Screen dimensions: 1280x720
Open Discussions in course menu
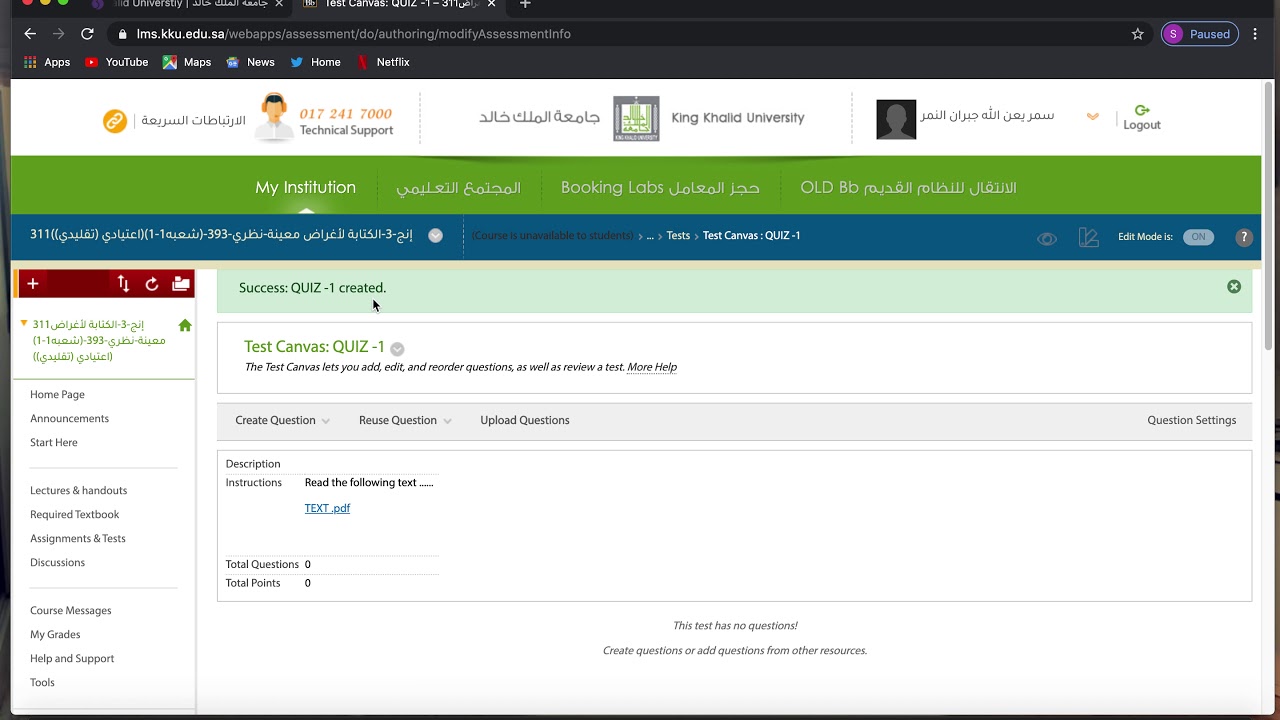57,563
